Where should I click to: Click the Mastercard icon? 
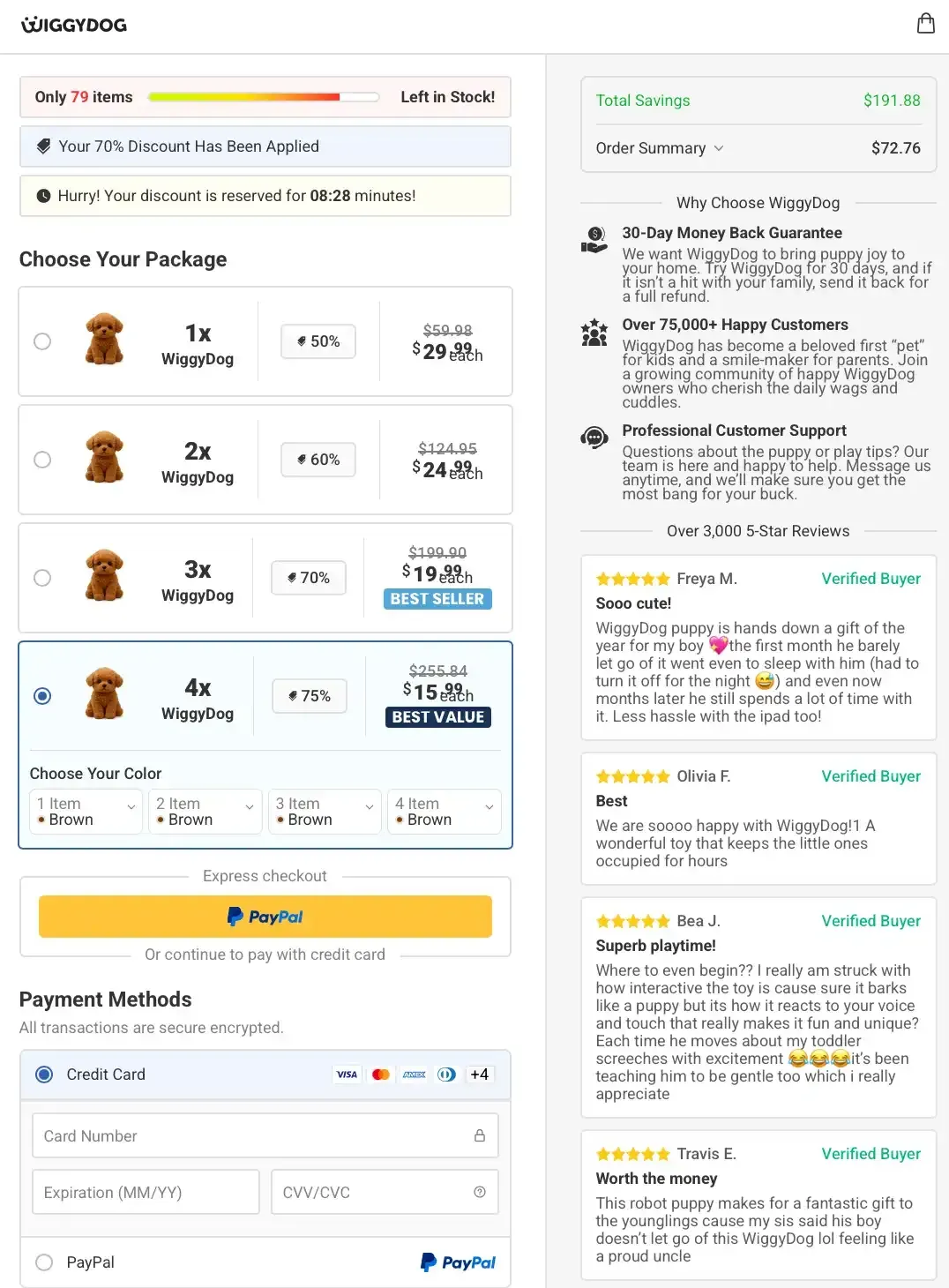380,1075
